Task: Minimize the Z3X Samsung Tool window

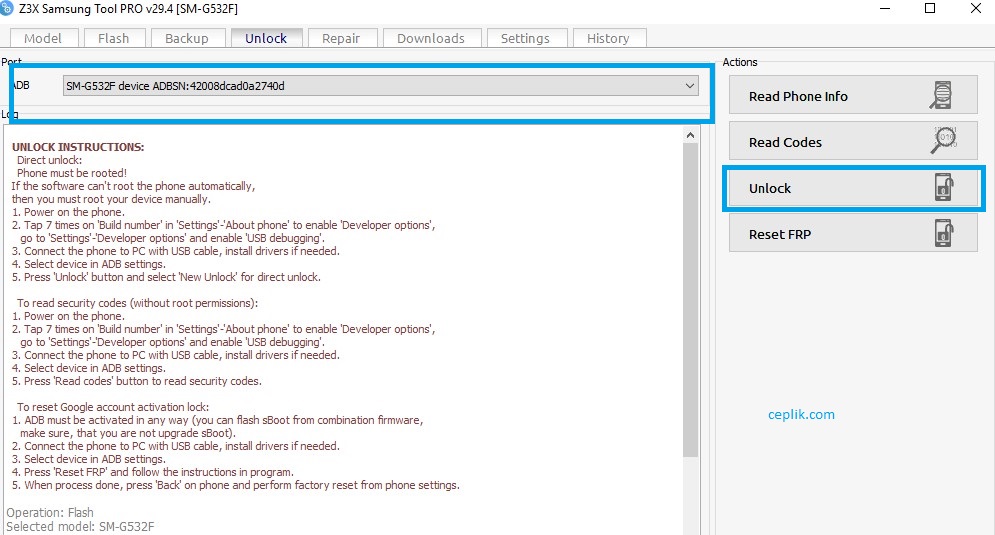Action: coord(885,8)
